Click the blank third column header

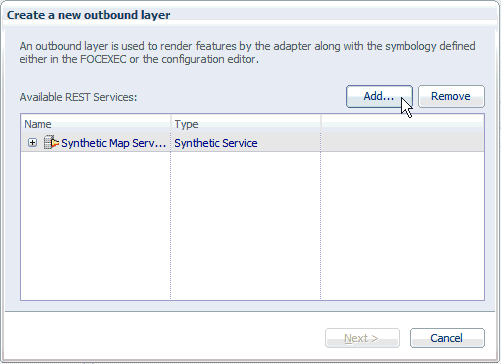click(x=402, y=124)
